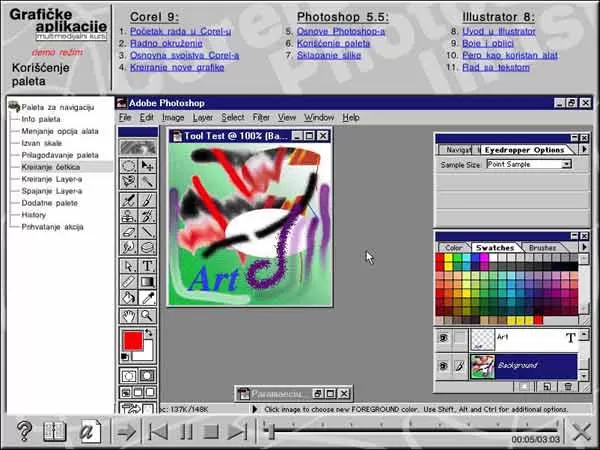
Task: Swap foreground and background colors
Action: (x=148, y=333)
